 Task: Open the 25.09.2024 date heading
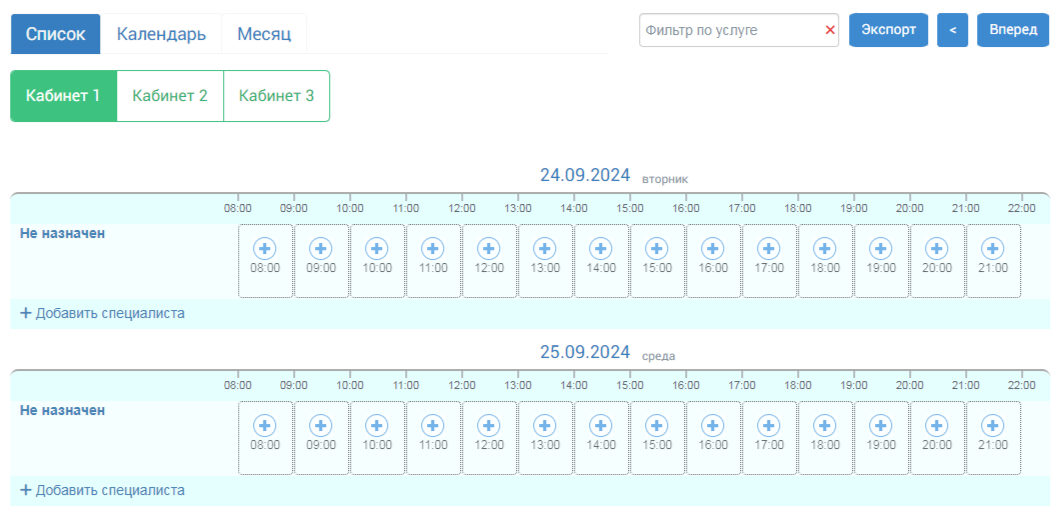click(585, 352)
